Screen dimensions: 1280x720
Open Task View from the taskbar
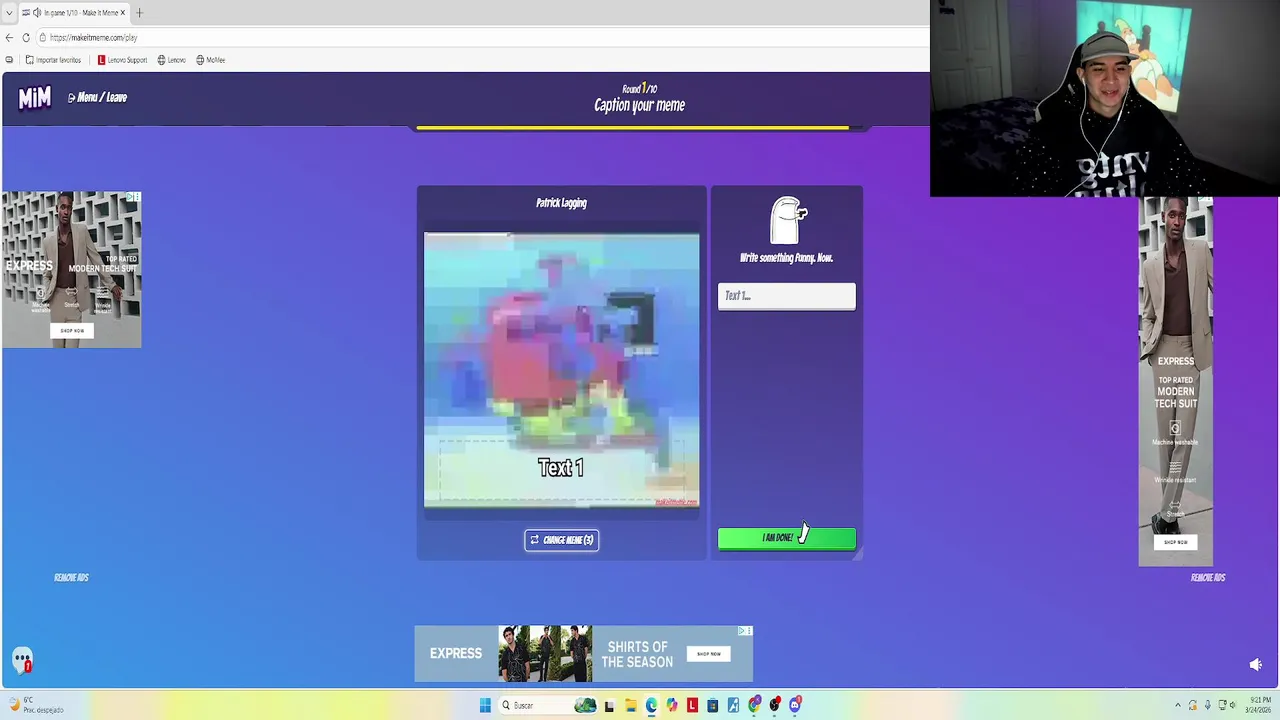coord(609,706)
